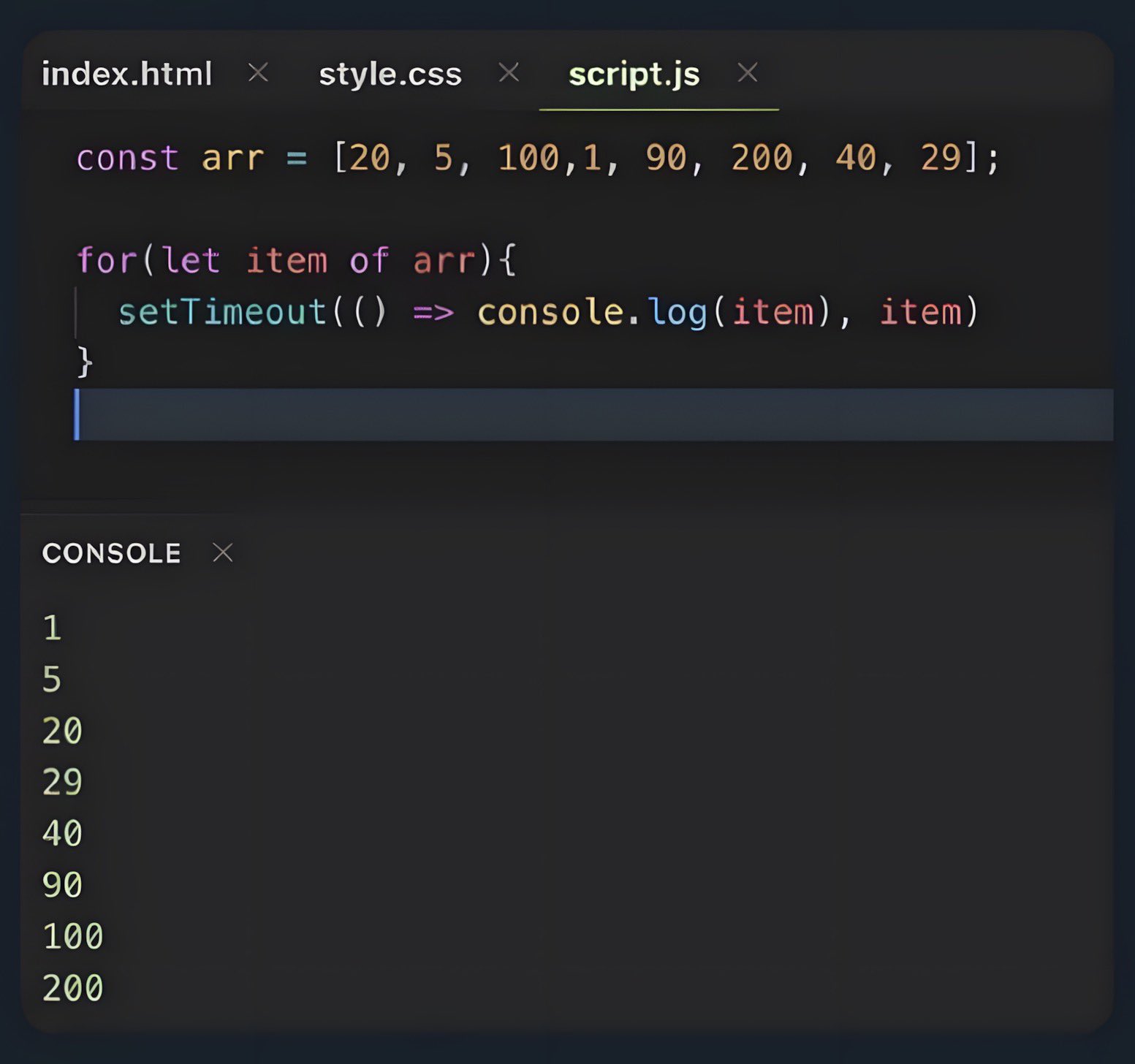Image resolution: width=1135 pixels, height=1064 pixels.
Task: Select the last console output 200
Action: pos(73,988)
